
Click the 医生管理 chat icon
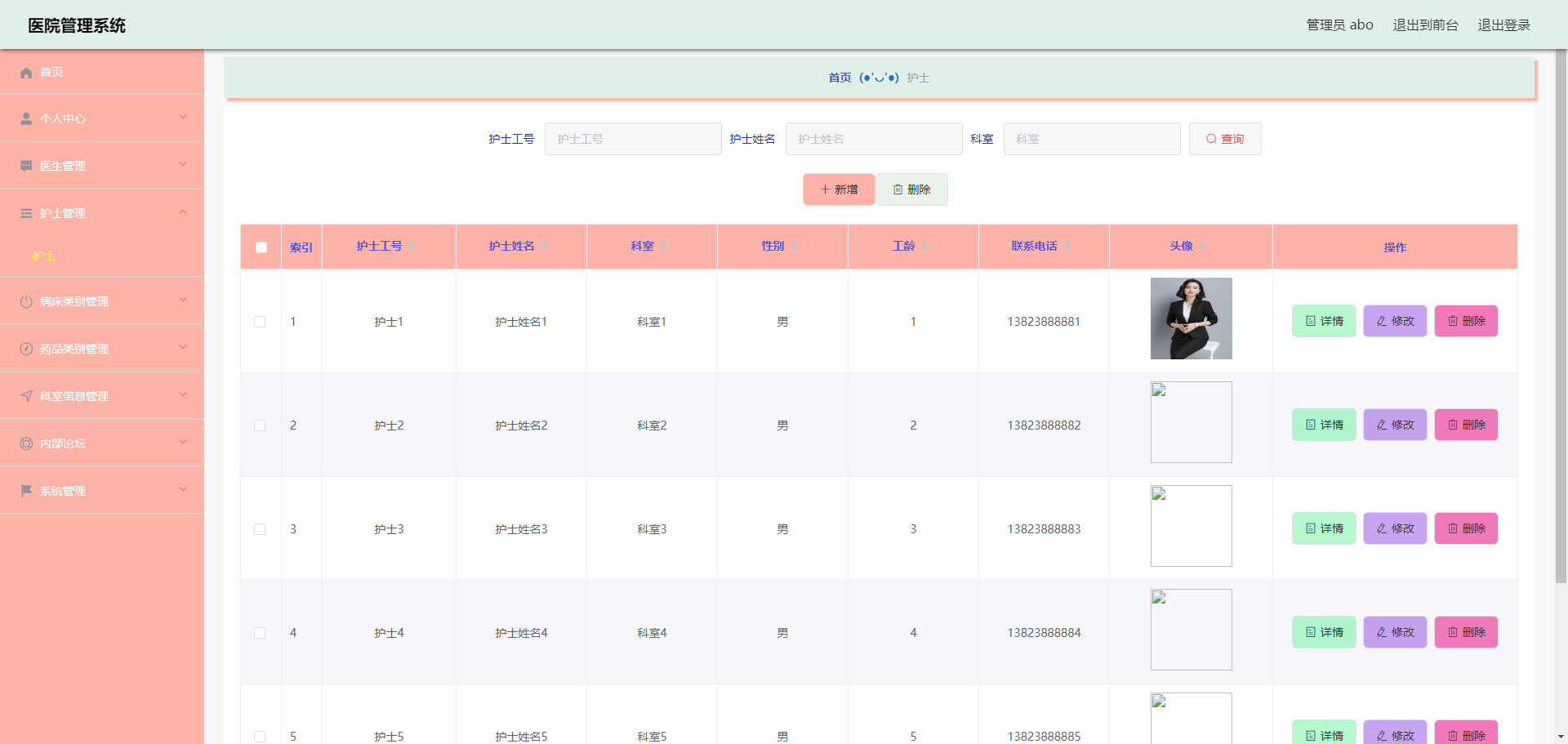(26, 167)
